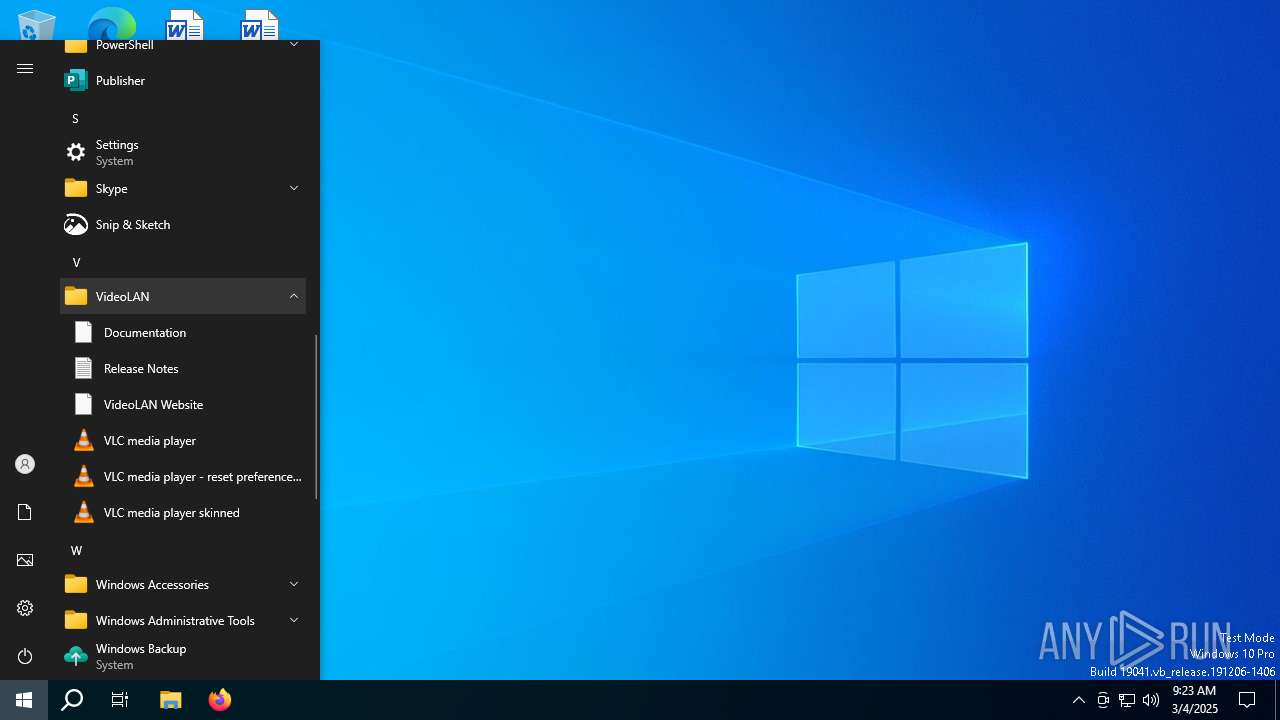Launch Snip & Sketch
Viewport: 1280px width, 720px height.
183,224
